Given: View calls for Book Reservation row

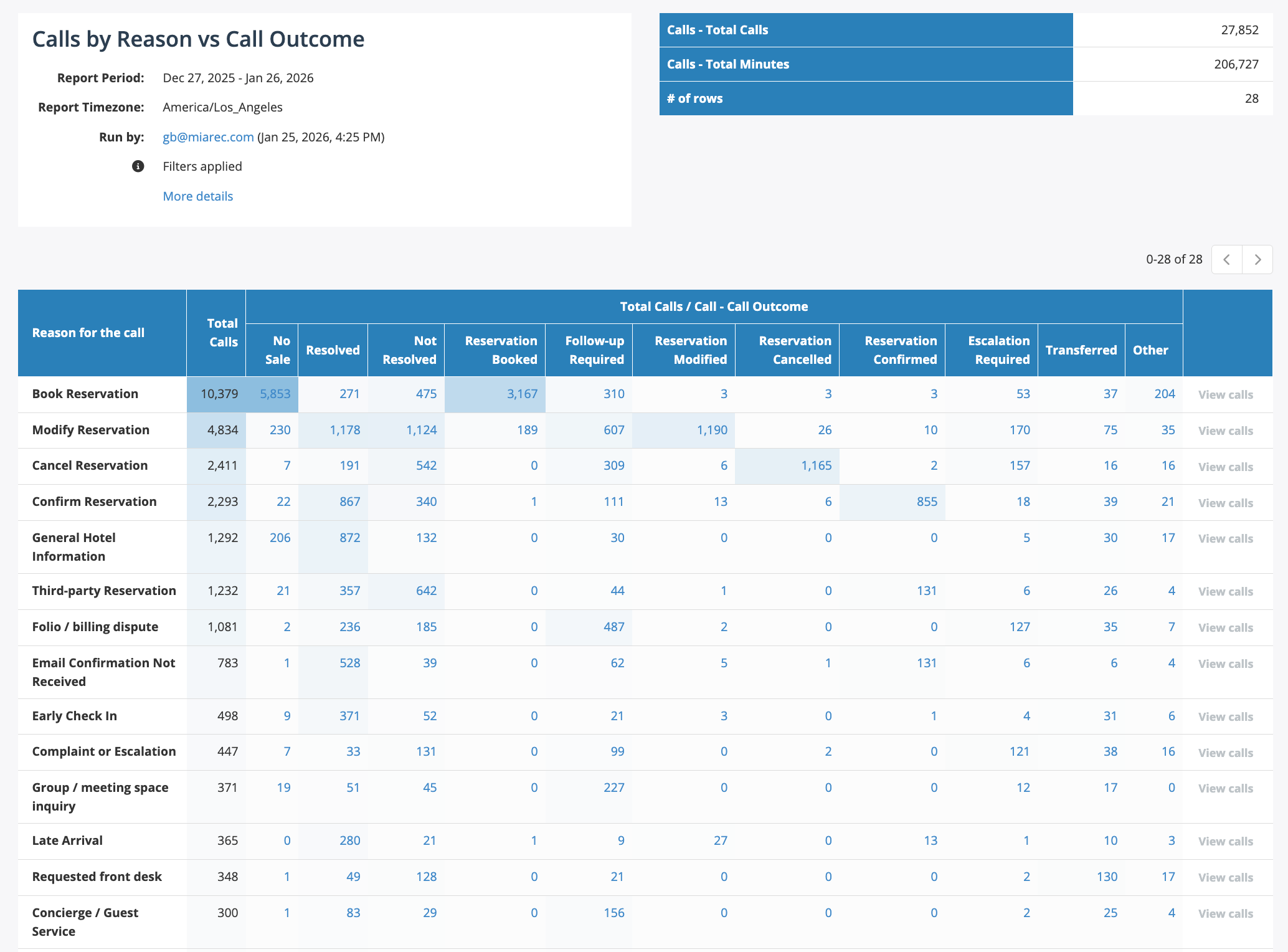Looking at the screenshot, I should [1225, 394].
